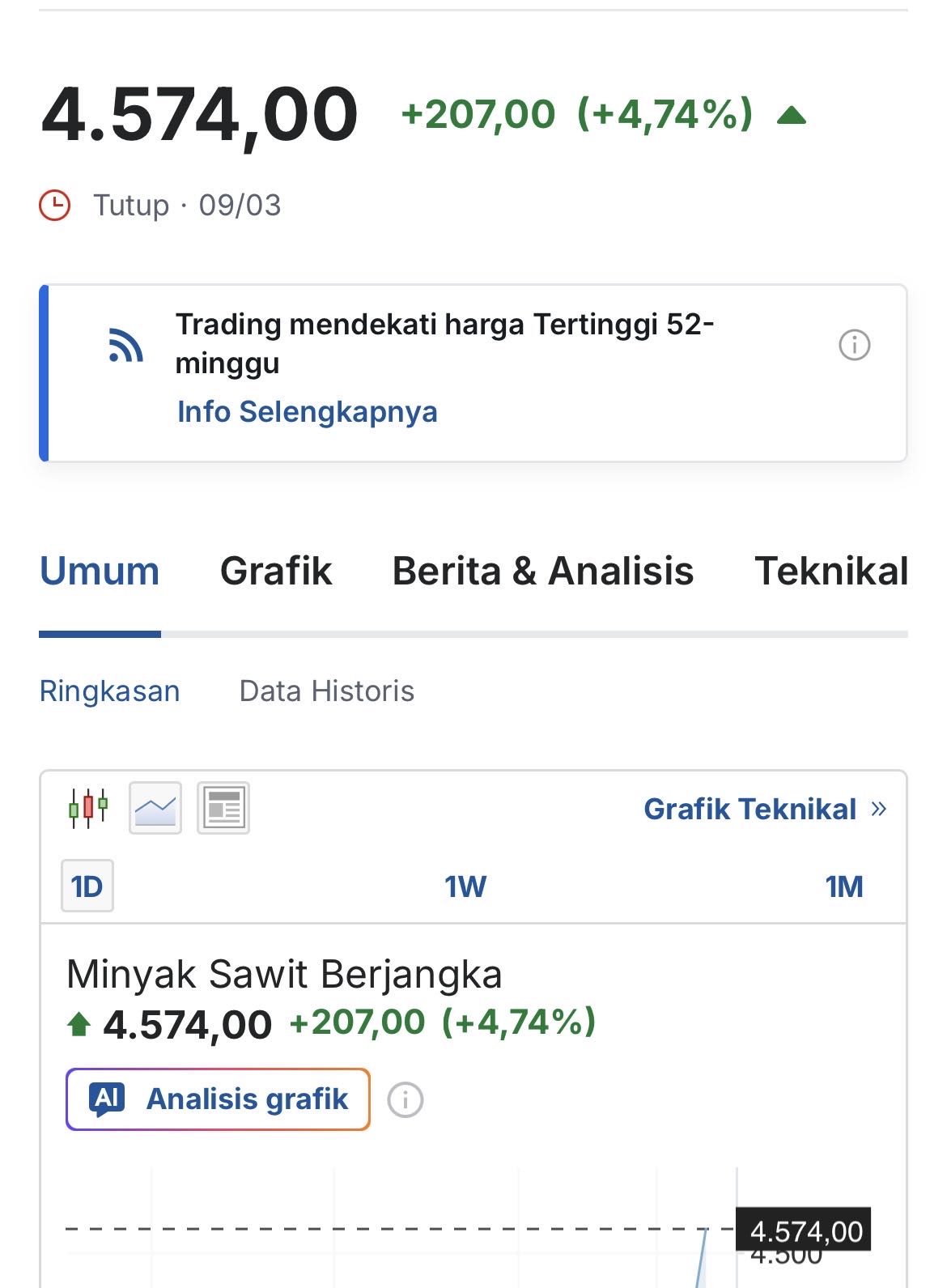Select the 1D timeframe
947x1288 pixels.
tap(87, 886)
